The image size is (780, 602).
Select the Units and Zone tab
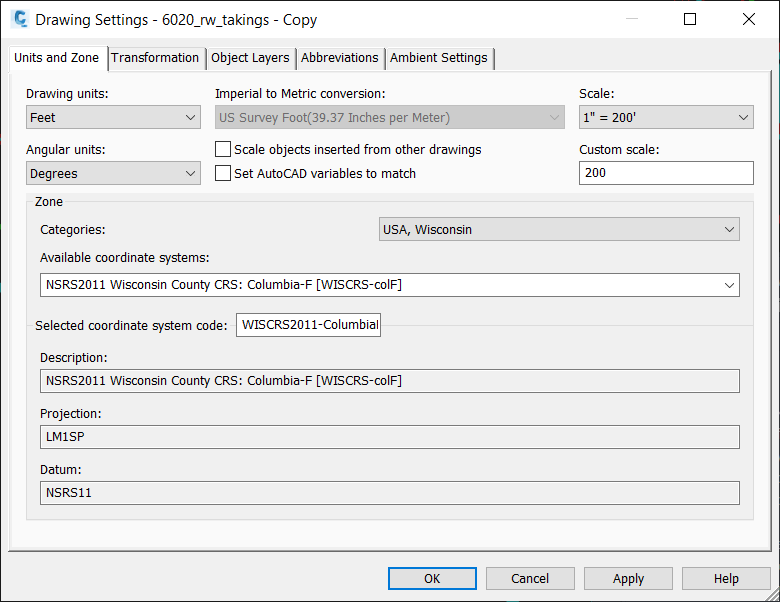(x=57, y=58)
